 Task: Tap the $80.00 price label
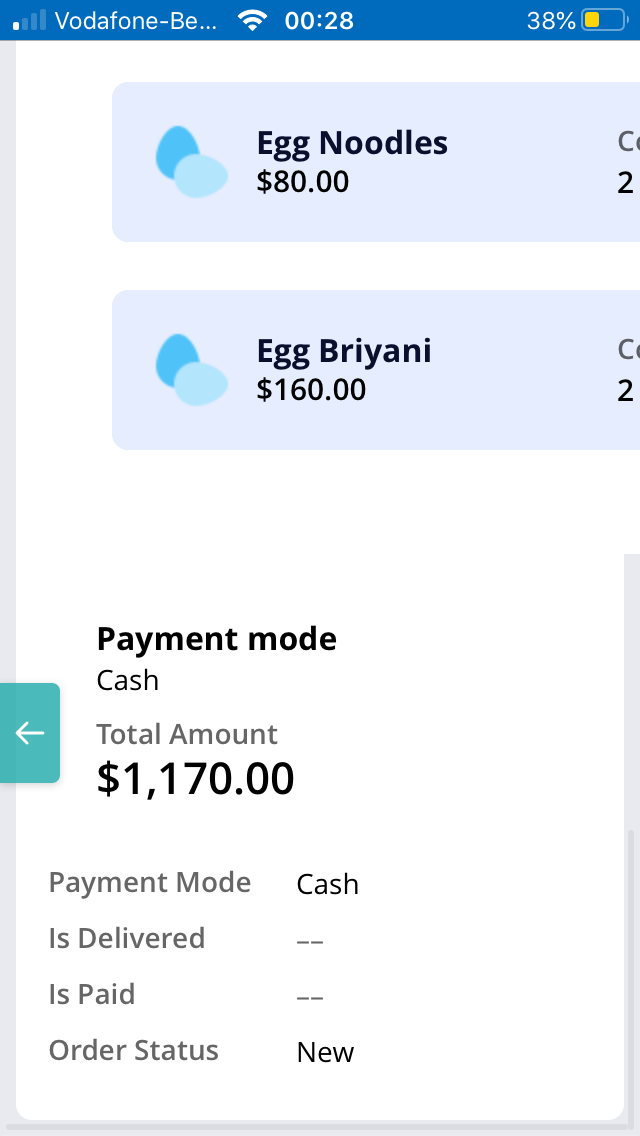coord(303,182)
